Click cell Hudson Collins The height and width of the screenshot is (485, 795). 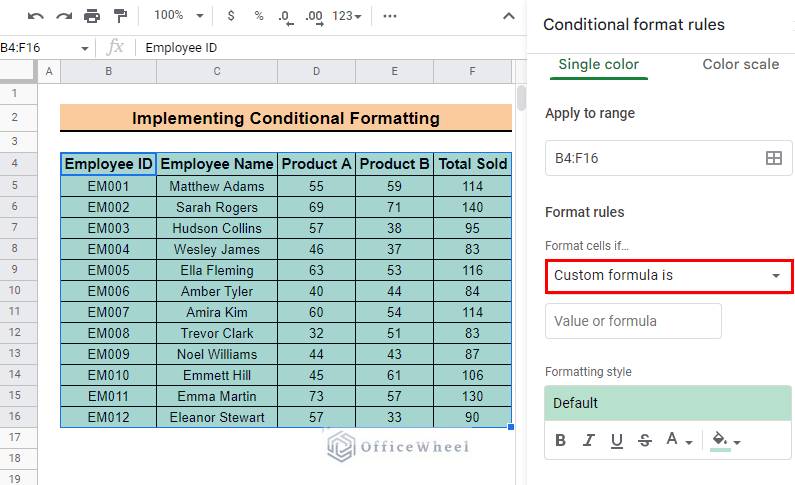click(x=217, y=229)
